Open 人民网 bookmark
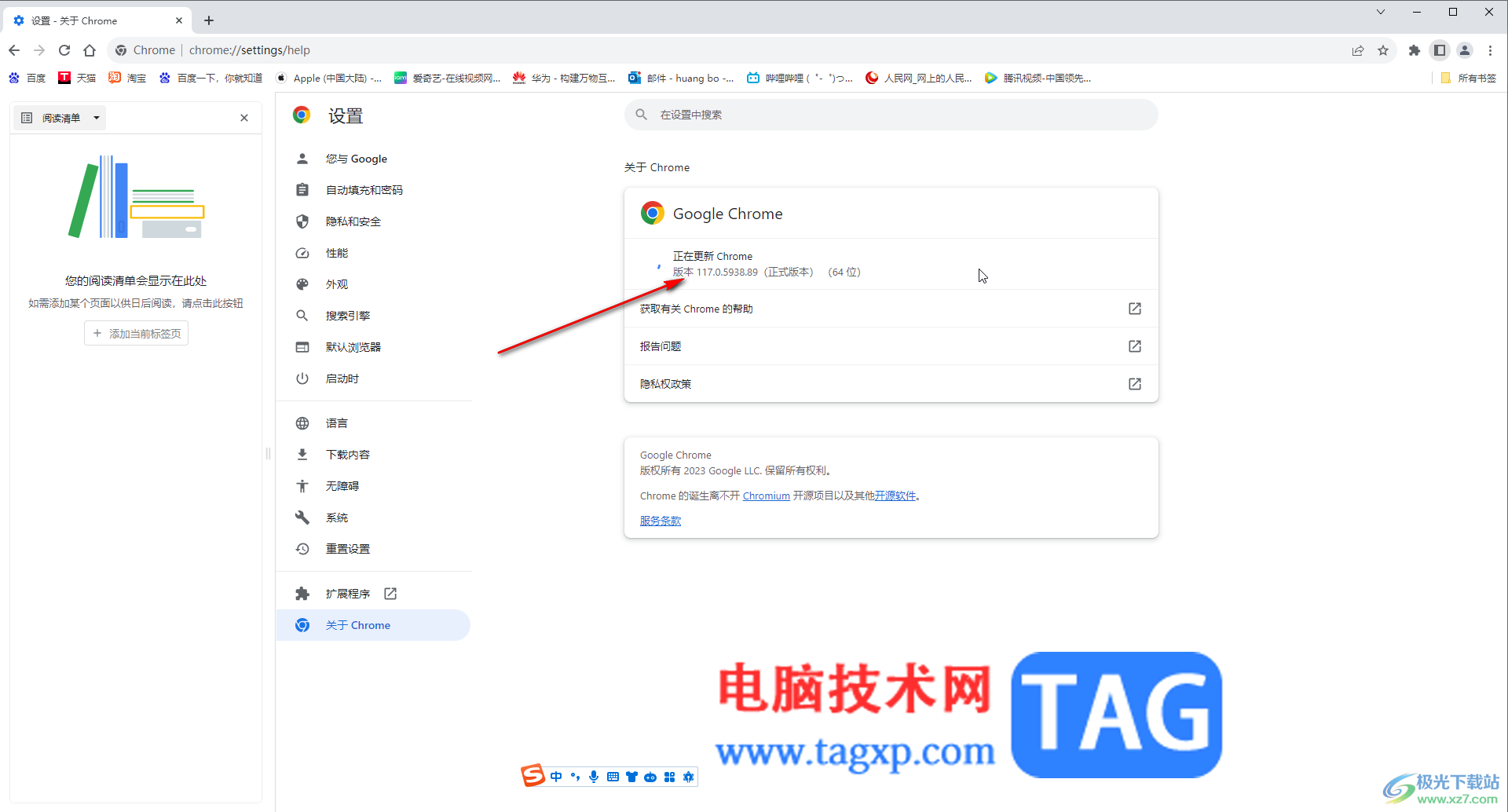 pyautogui.click(x=918, y=78)
